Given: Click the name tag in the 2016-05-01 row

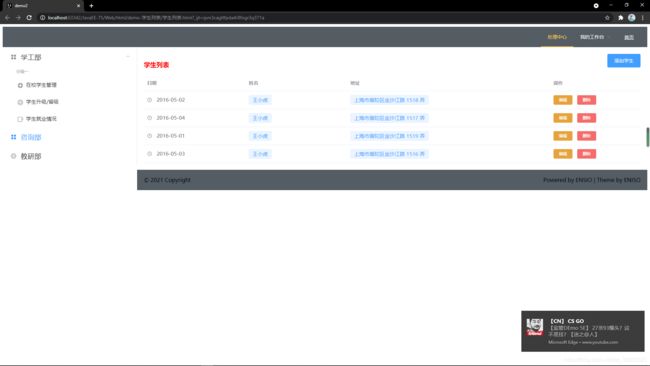Looking at the screenshot, I should pyautogui.click(x=260, y=136).
